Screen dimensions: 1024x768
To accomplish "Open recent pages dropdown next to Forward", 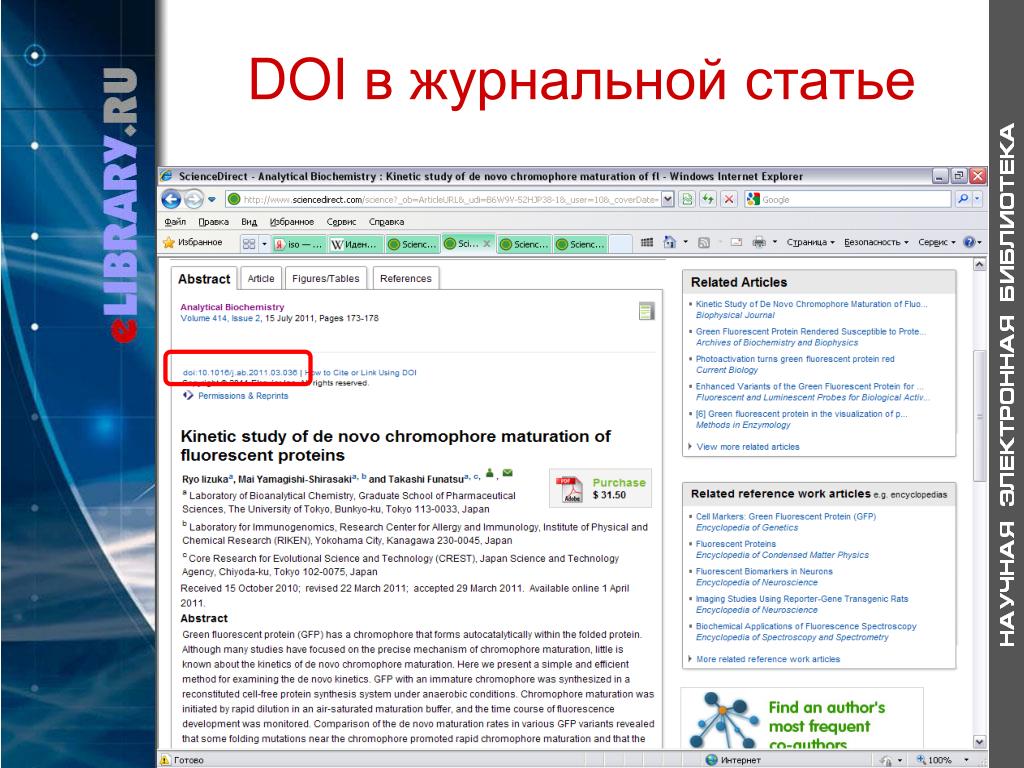I will [212, 199].
